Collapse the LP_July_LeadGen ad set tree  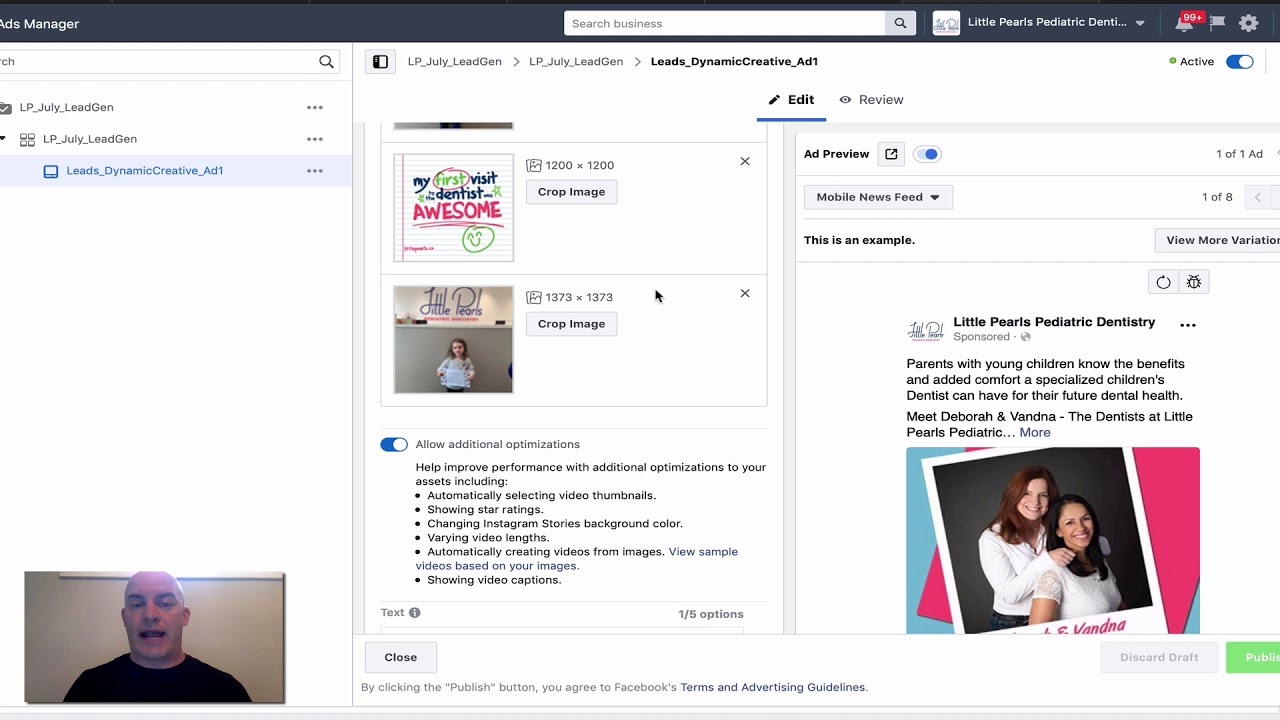[3, 139]
